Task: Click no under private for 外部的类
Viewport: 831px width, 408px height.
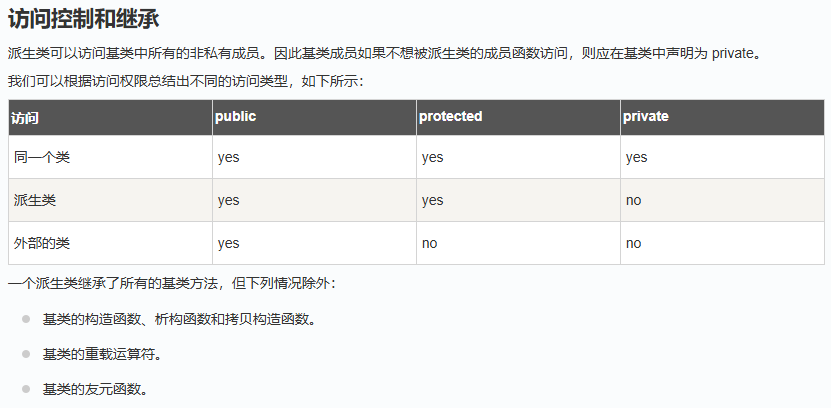Action: coord(633,243)
